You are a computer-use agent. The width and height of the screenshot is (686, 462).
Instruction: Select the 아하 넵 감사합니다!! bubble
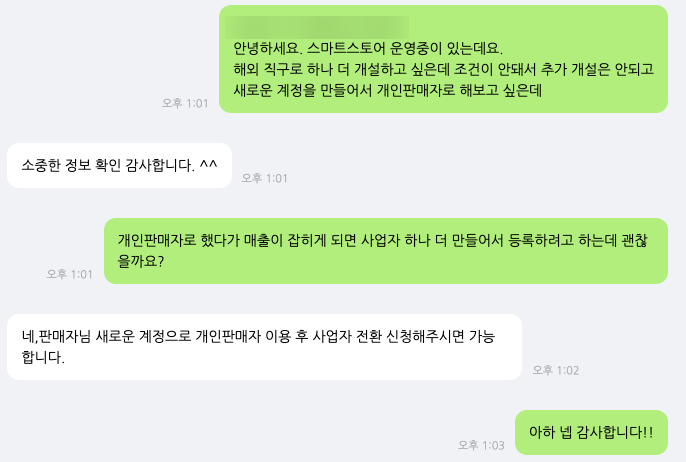click(x=591, y=432)
